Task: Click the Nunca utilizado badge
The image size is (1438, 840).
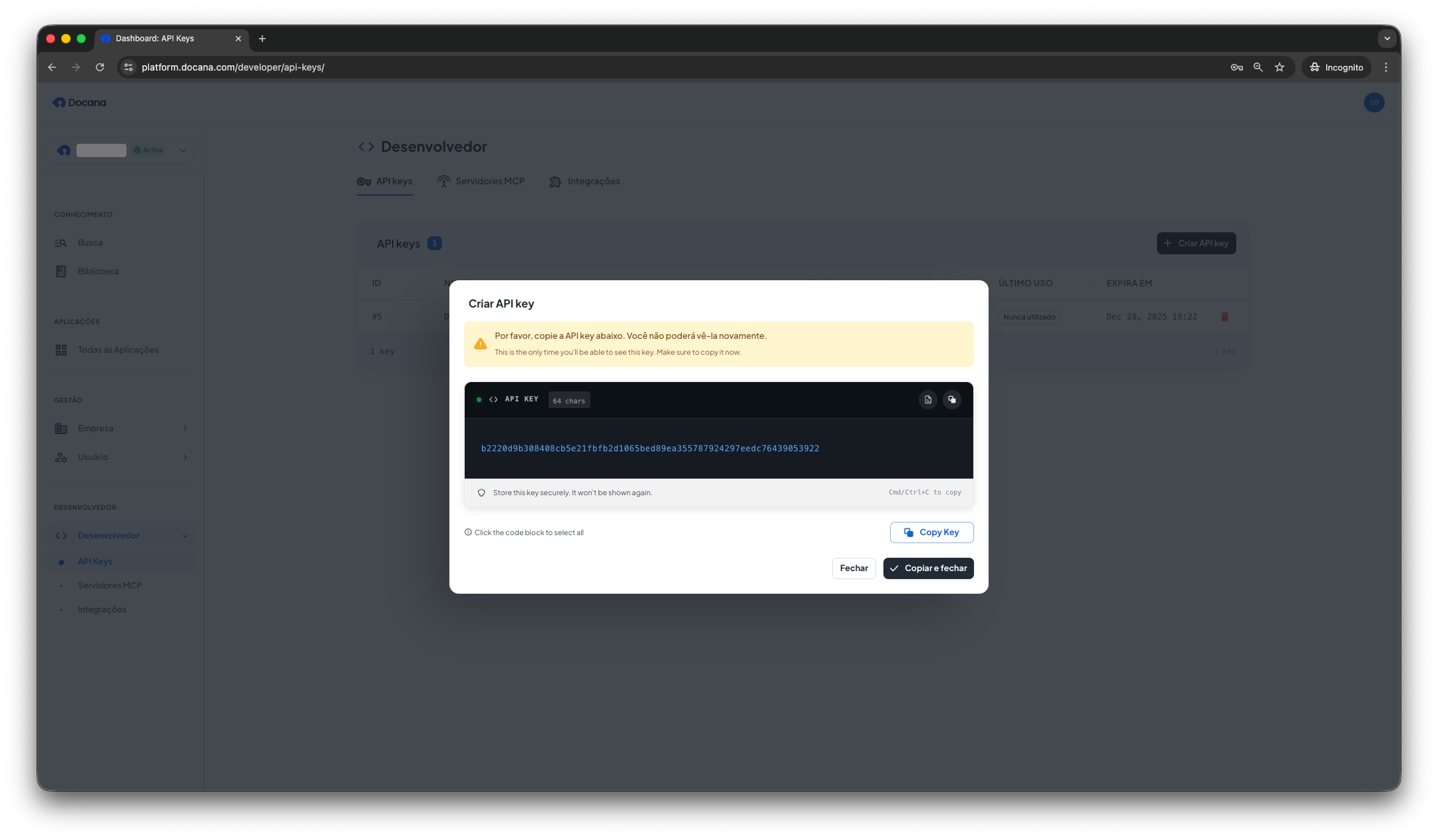Action: (x=1029, y=317)
